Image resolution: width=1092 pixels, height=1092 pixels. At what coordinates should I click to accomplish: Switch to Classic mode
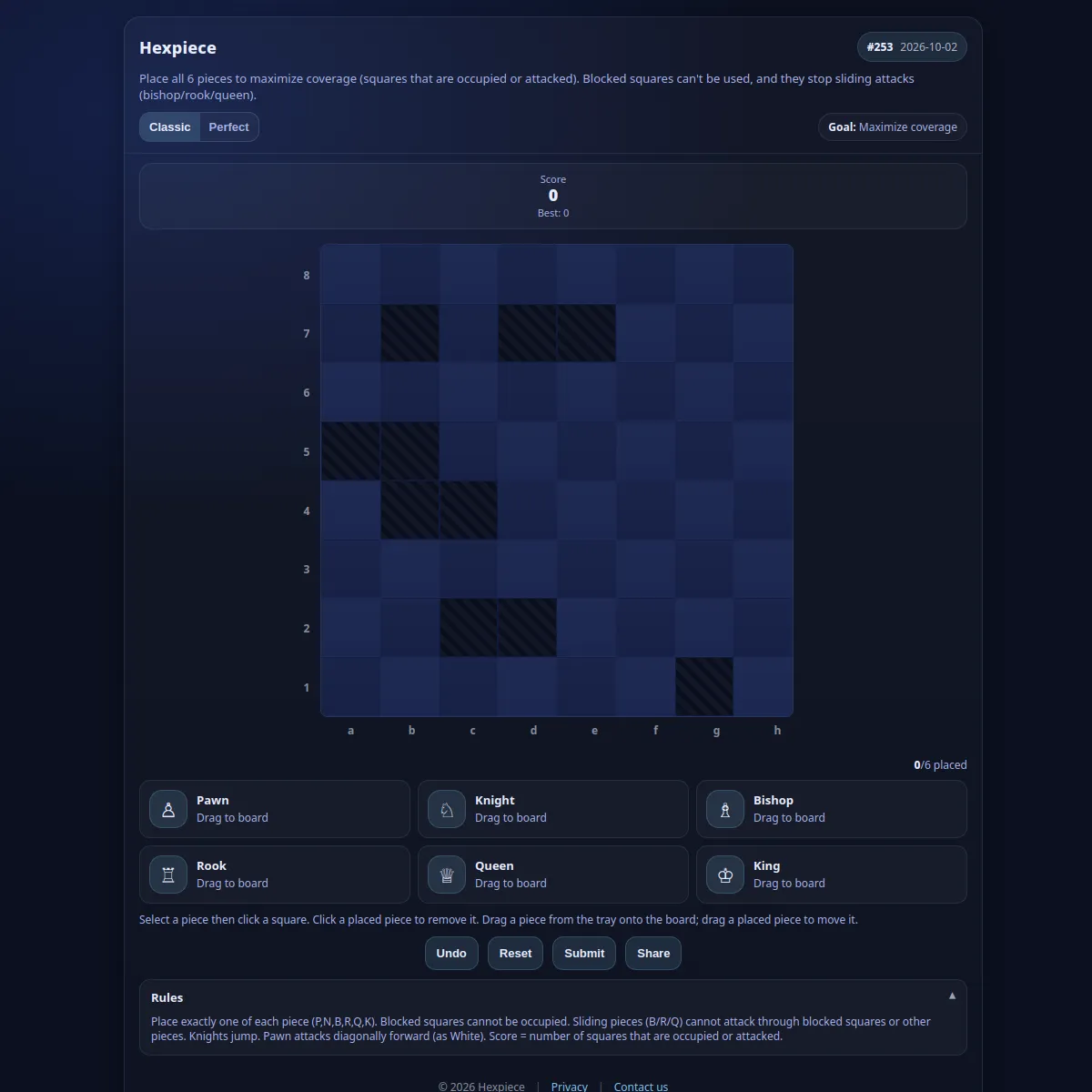coord(170,127)
